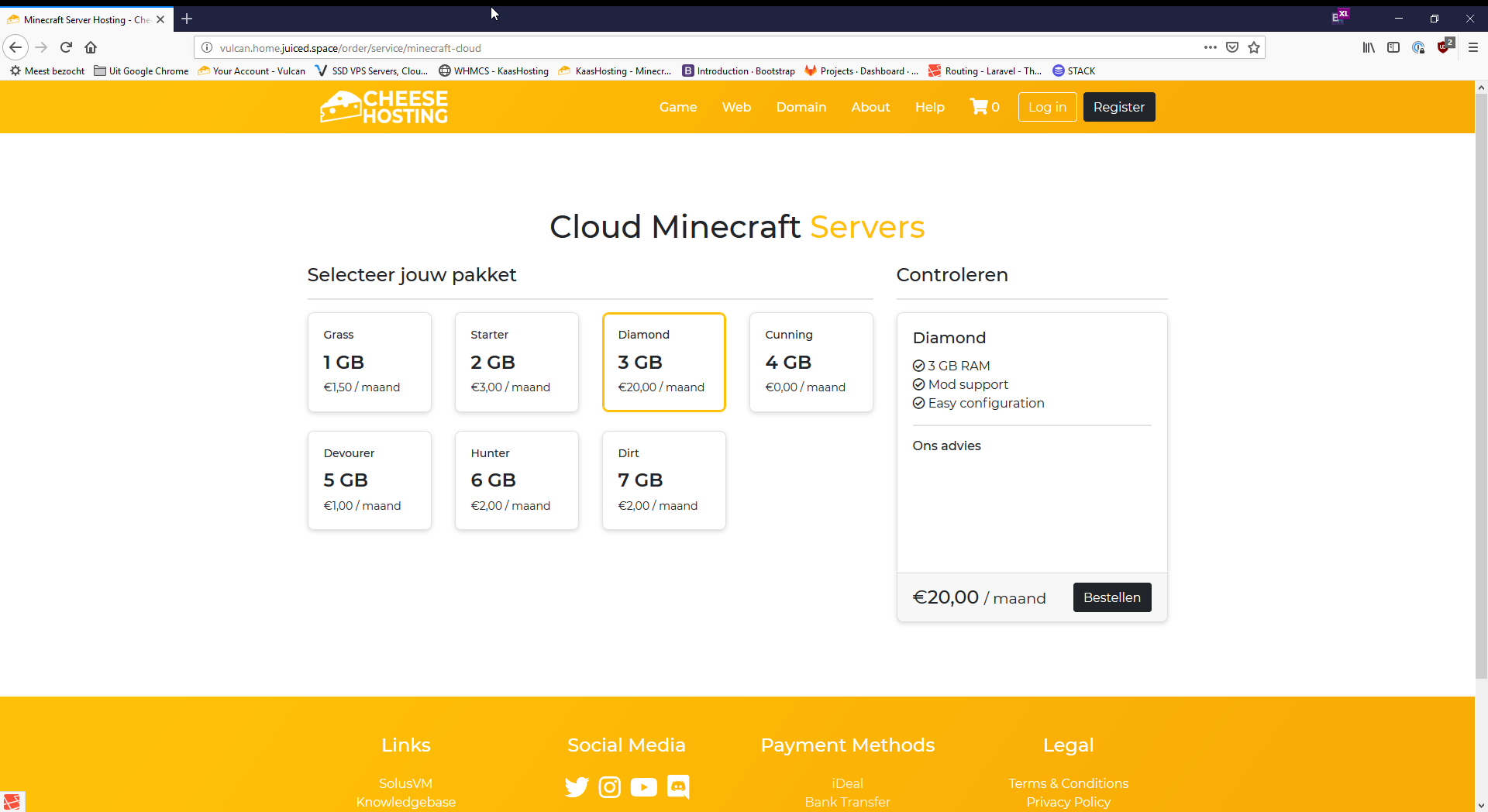Open the Discord icon in footer
The height and width of the screenshot is (812, 1488).
pyautogui.click(x=678, y=787)
